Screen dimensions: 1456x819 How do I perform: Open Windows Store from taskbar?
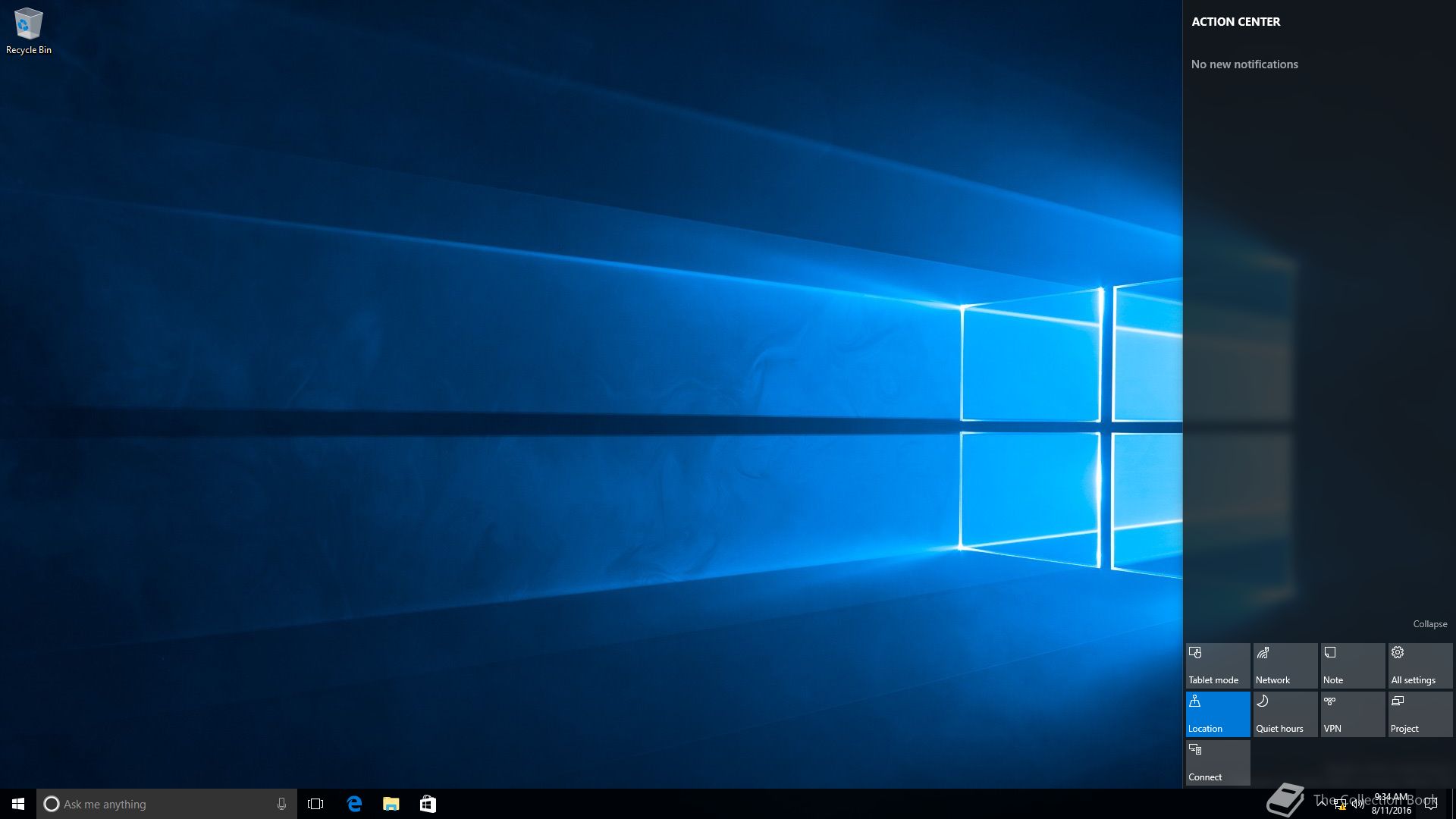[428, 804]
